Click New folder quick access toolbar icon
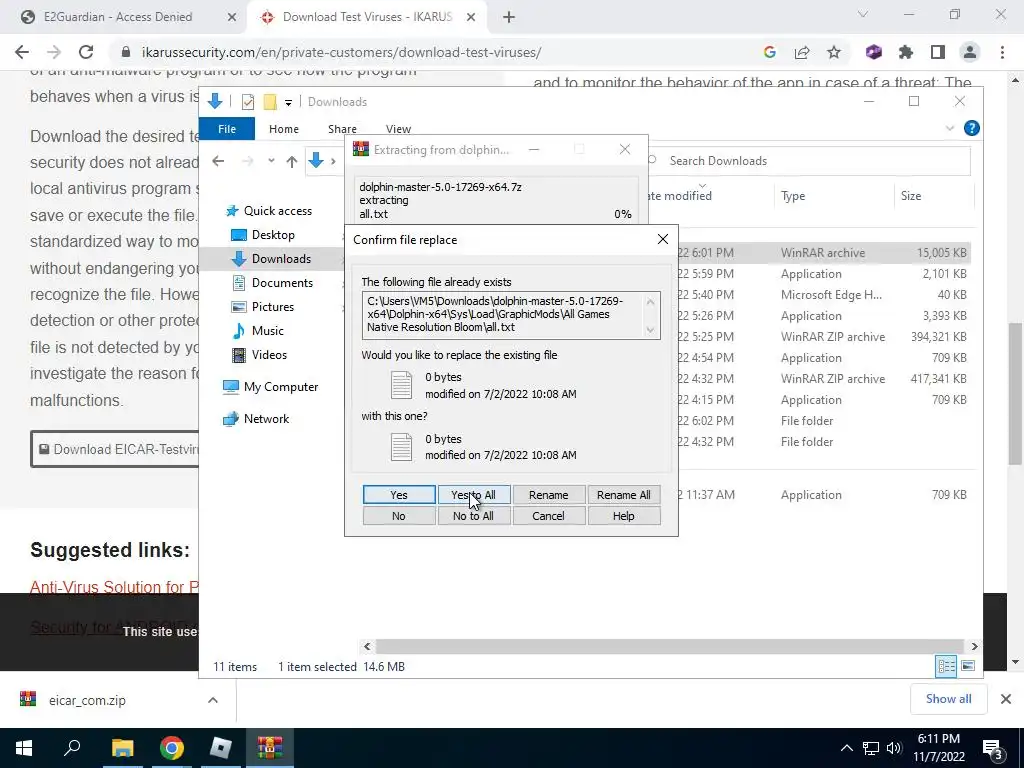This screenshot has height=768, width=1024. [x=270, y=102]
